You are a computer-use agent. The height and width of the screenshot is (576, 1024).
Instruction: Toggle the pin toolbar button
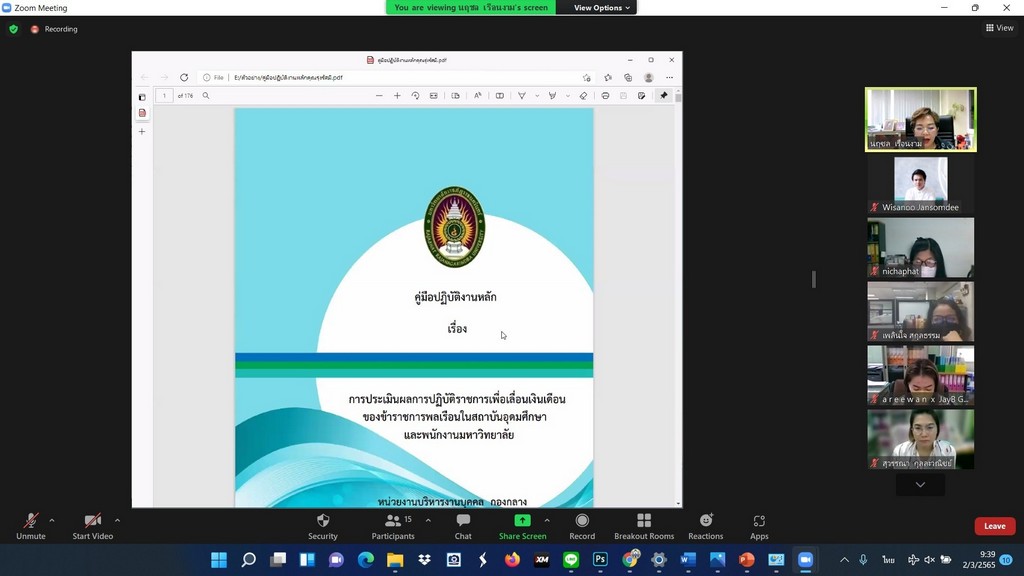[664, 95]
